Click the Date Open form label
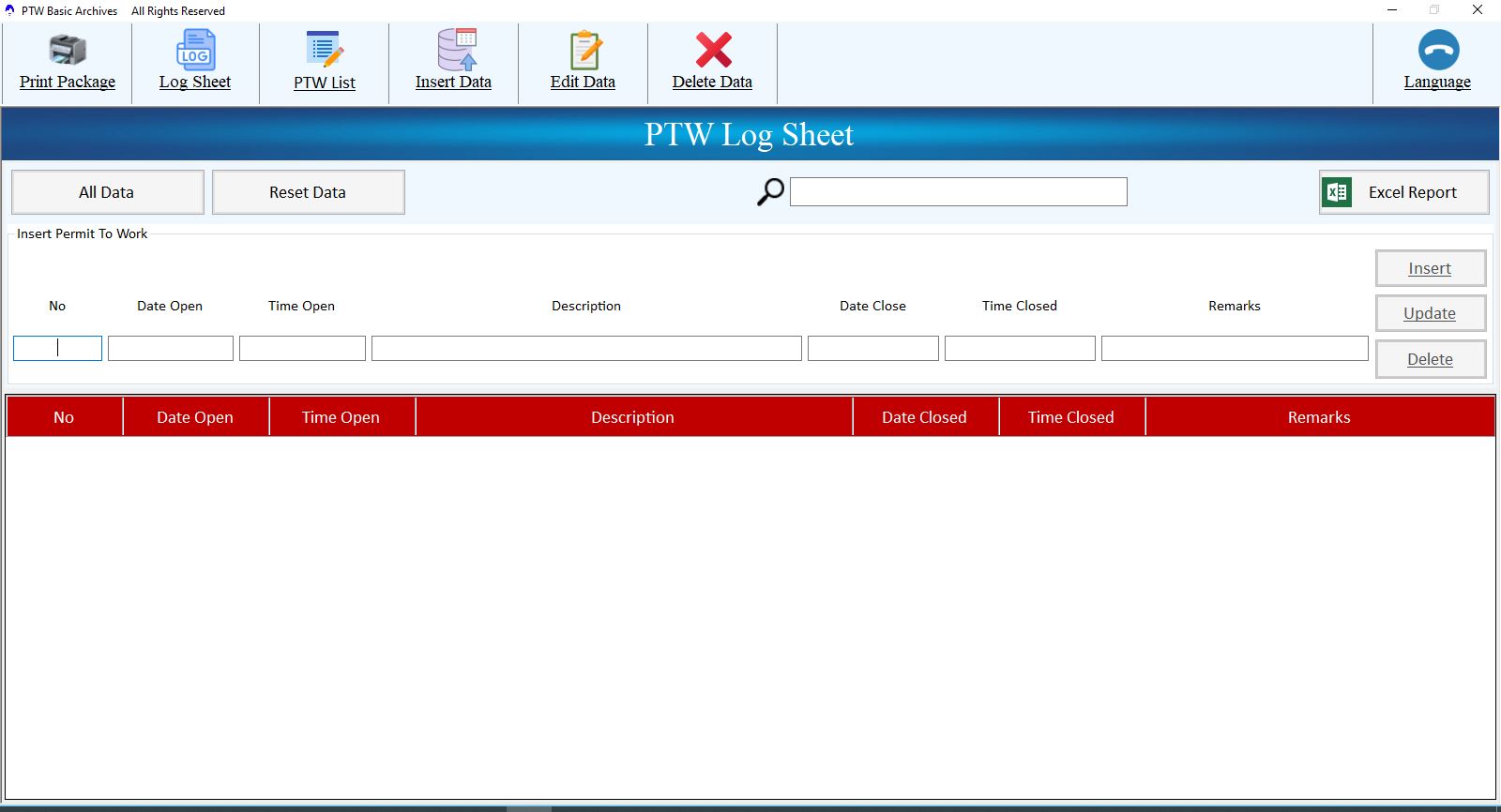Image resolution: width=1501 pixels, height=812 pixels. coord(170,306)
